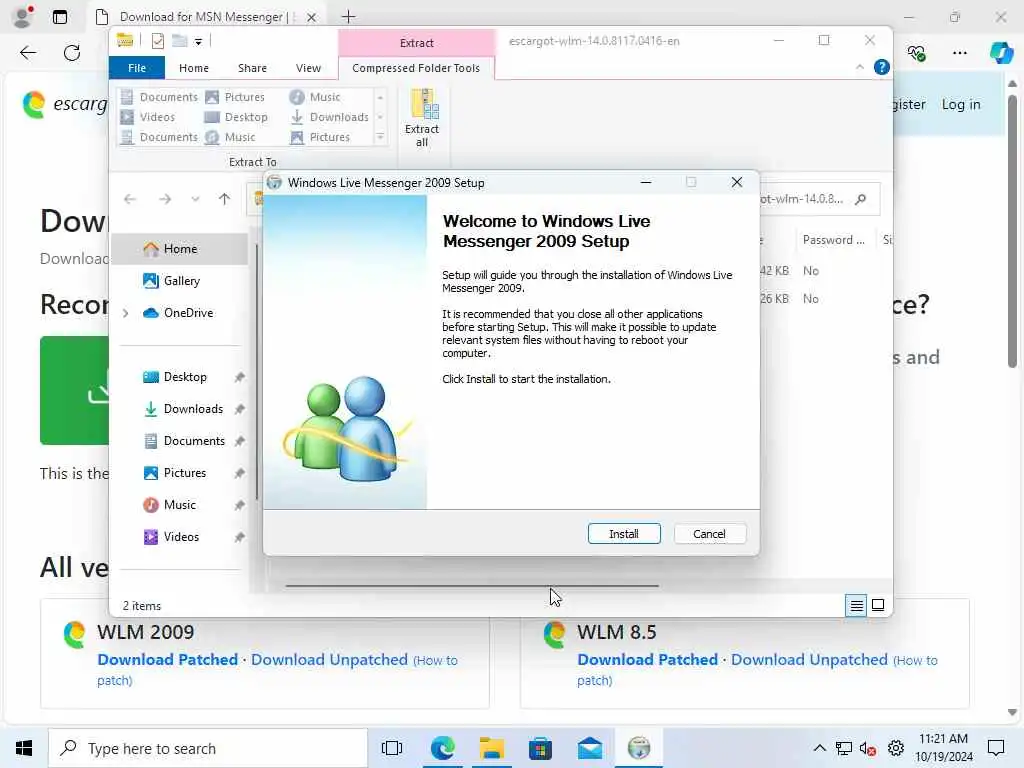Image resolution: width=1024 pixels, height=768 pixels.
Task: Open pinned Videos folder in sidebar
Action: [x=181, y=537]
